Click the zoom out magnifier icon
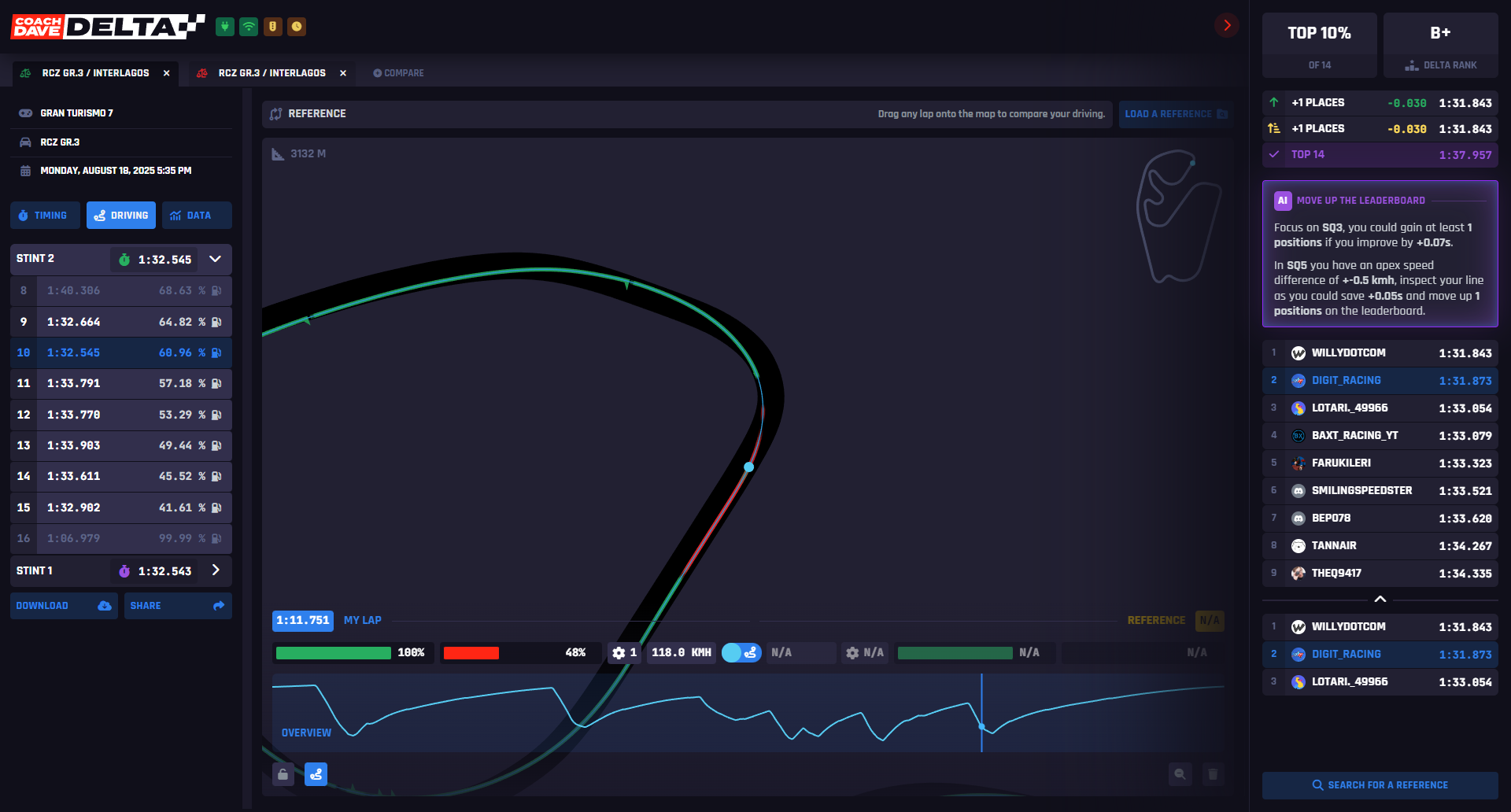This screenshot has width=1511, height=812. 1180,775
